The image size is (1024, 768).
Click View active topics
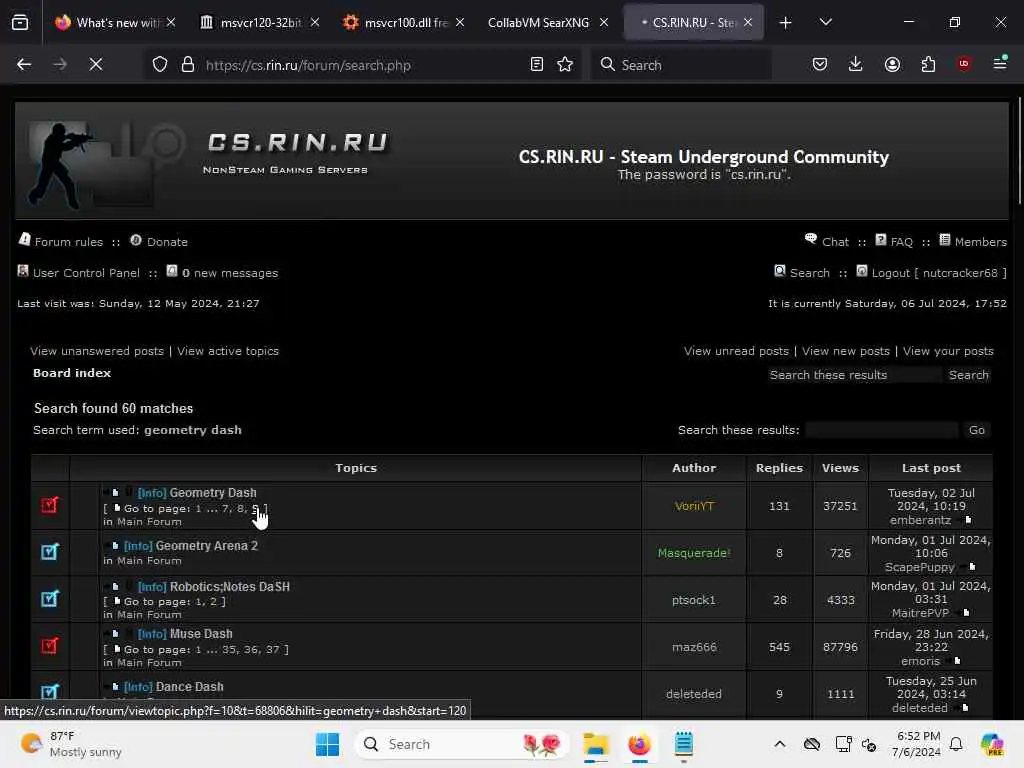click(228, 351)
